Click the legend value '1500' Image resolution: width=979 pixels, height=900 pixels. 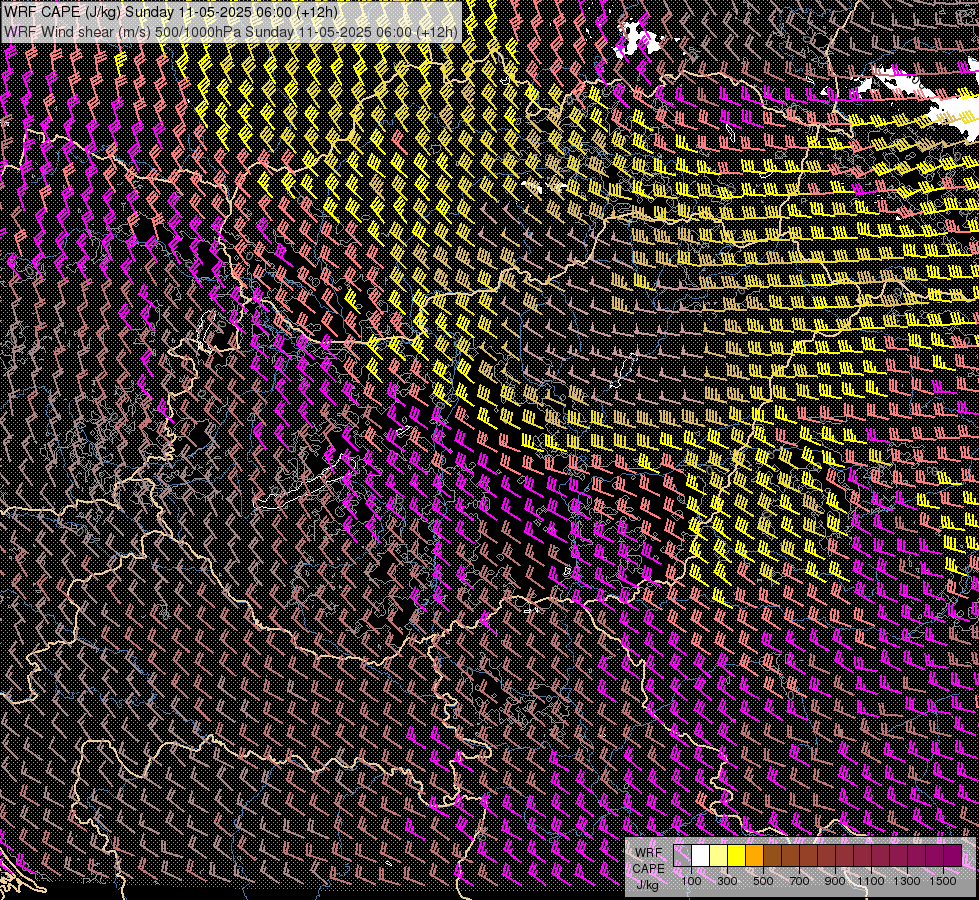coord(943,881)
